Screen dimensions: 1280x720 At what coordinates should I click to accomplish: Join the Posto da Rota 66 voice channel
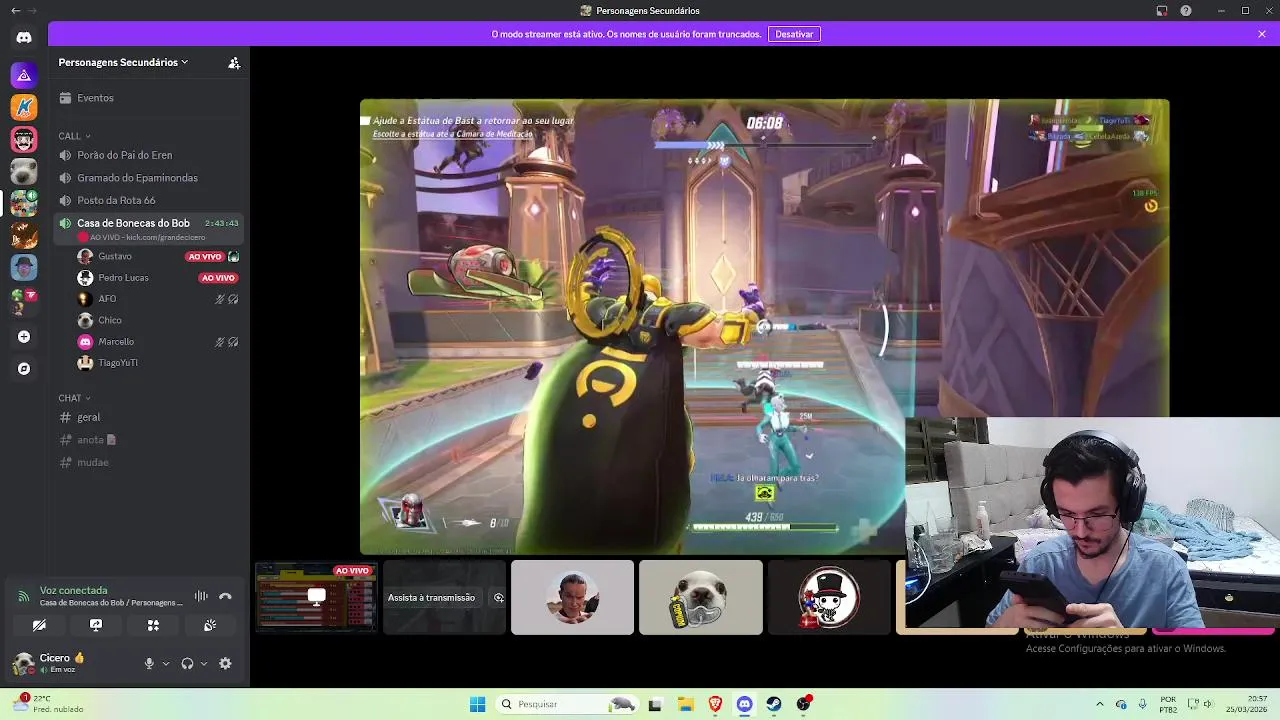(150, 200)
